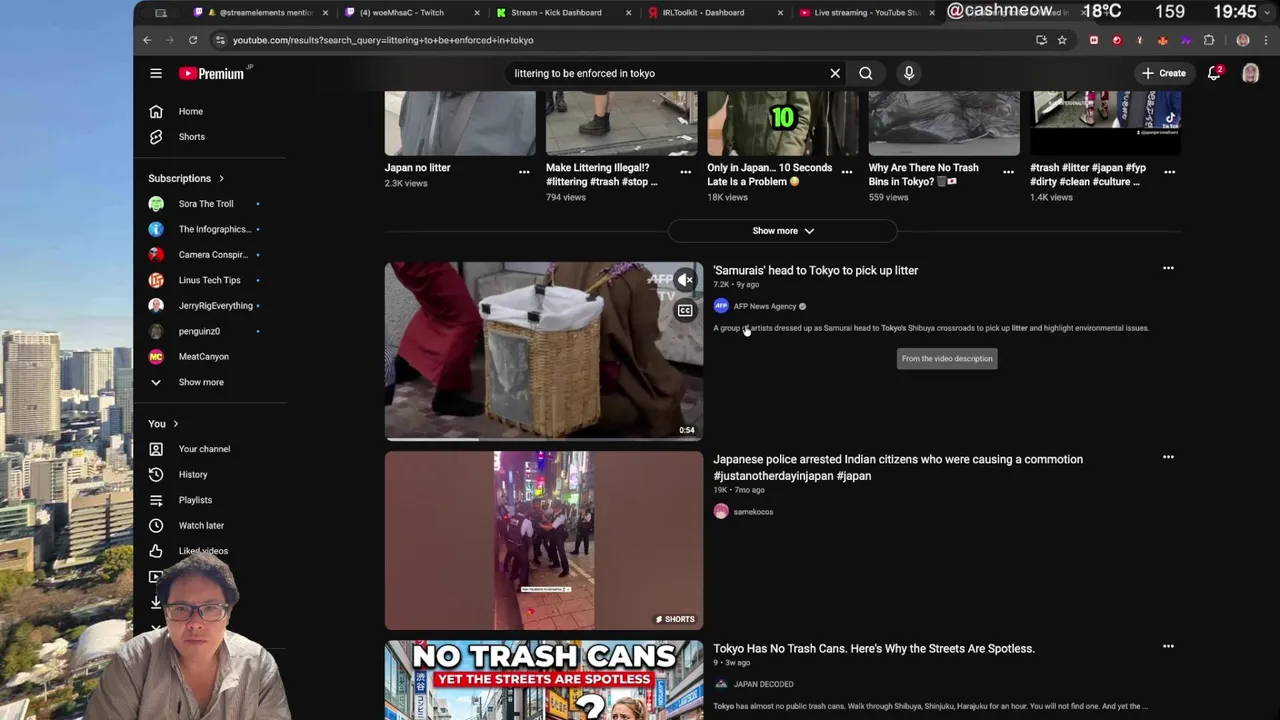Open options for Make Littering Illegal short
Image resolution: width=1280 pixels, height=720 pixels.
pos(685,172)
